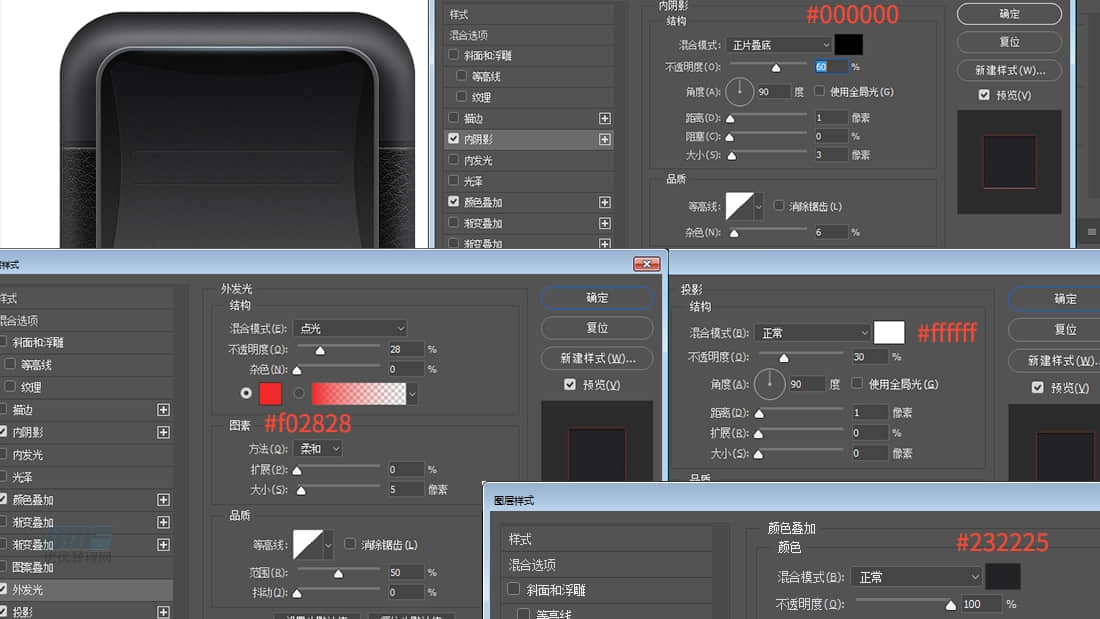Click the 大小 field showing 5 in 外发光
1100x619 pixels.
coord(405,489)
